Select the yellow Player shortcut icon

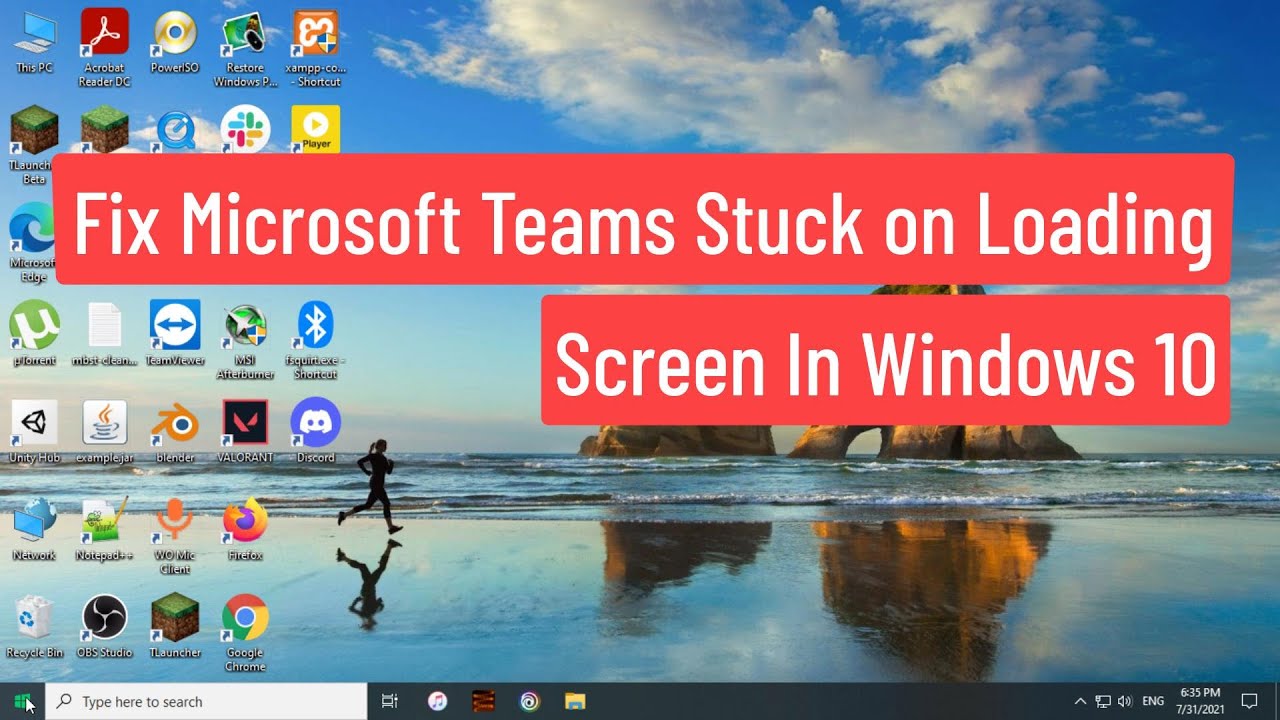(x=315, y=130)
